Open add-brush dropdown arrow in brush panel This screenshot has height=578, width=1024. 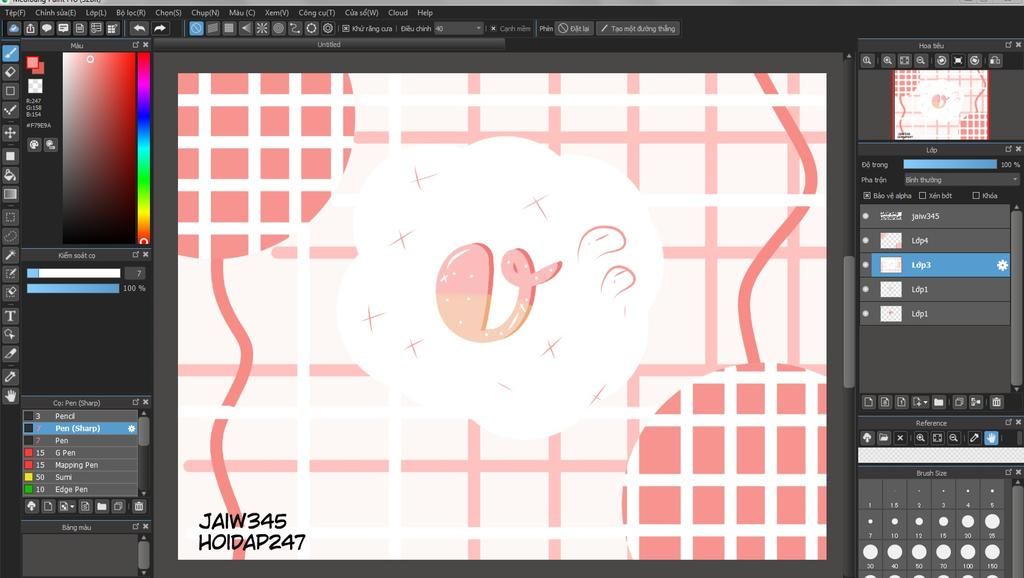click(x=71, y=507)
